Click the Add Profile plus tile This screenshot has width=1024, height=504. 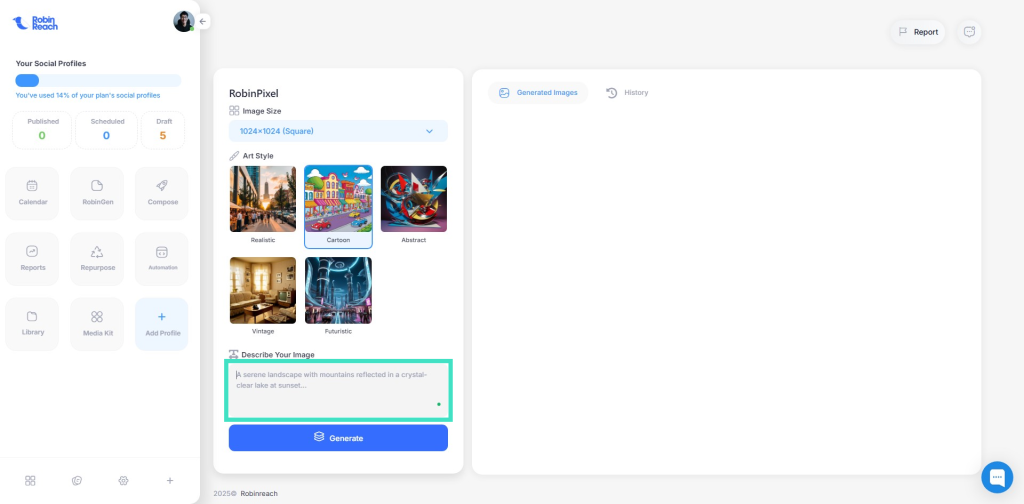pyautogui.click(x=162, y=324)
